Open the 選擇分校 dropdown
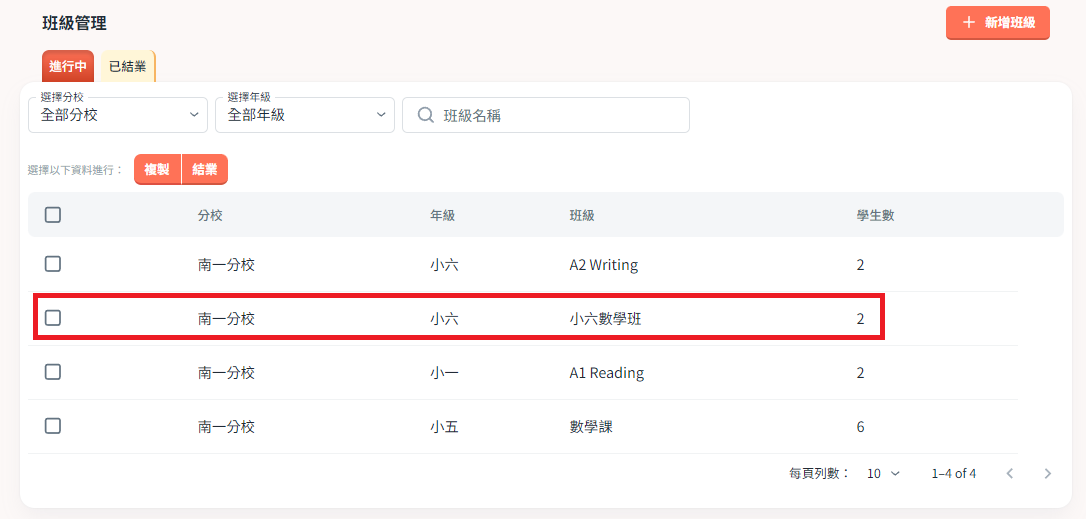 [118, 115]
